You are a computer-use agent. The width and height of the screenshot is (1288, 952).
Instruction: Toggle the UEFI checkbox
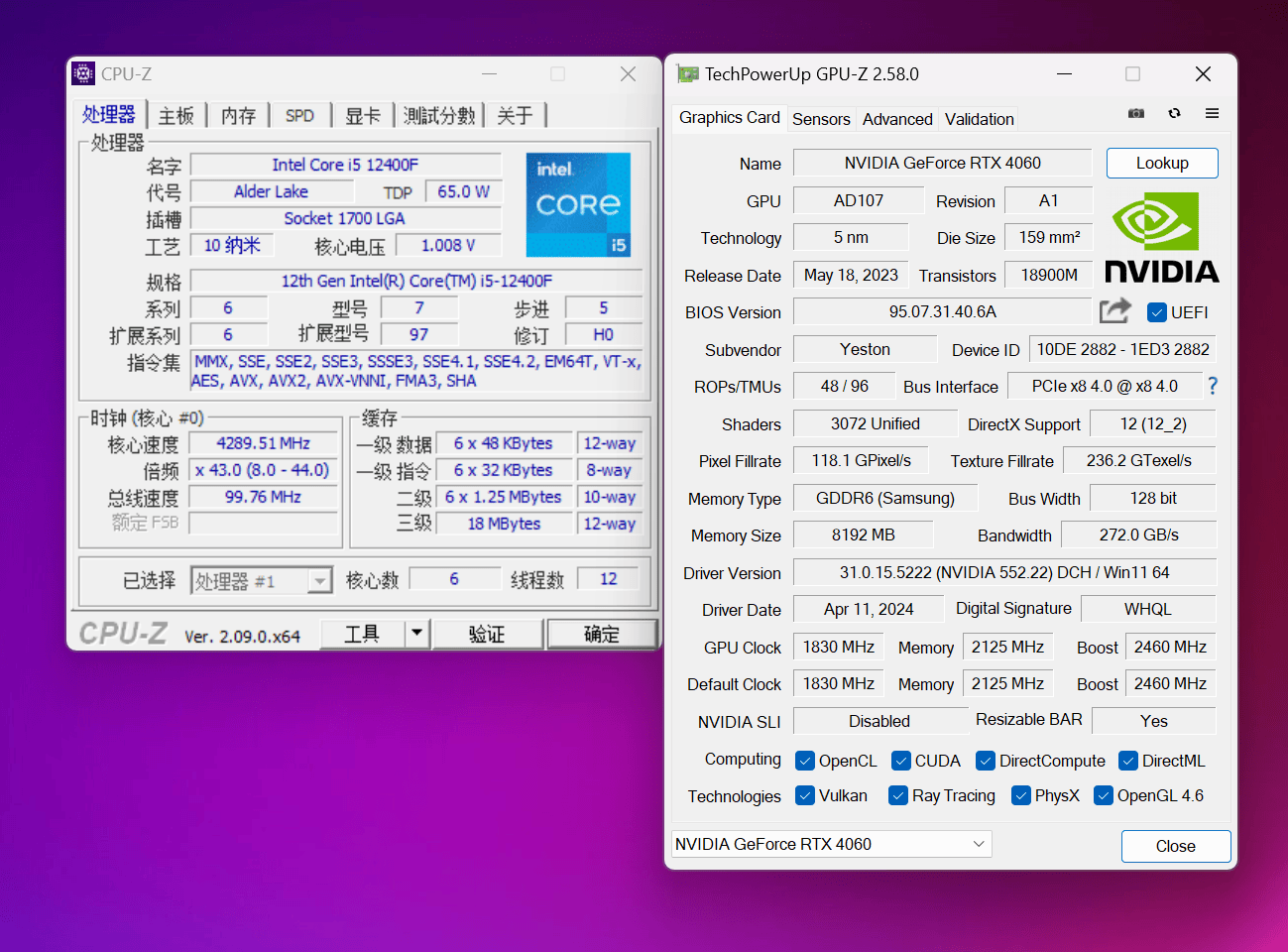[x=1156, y=312]
